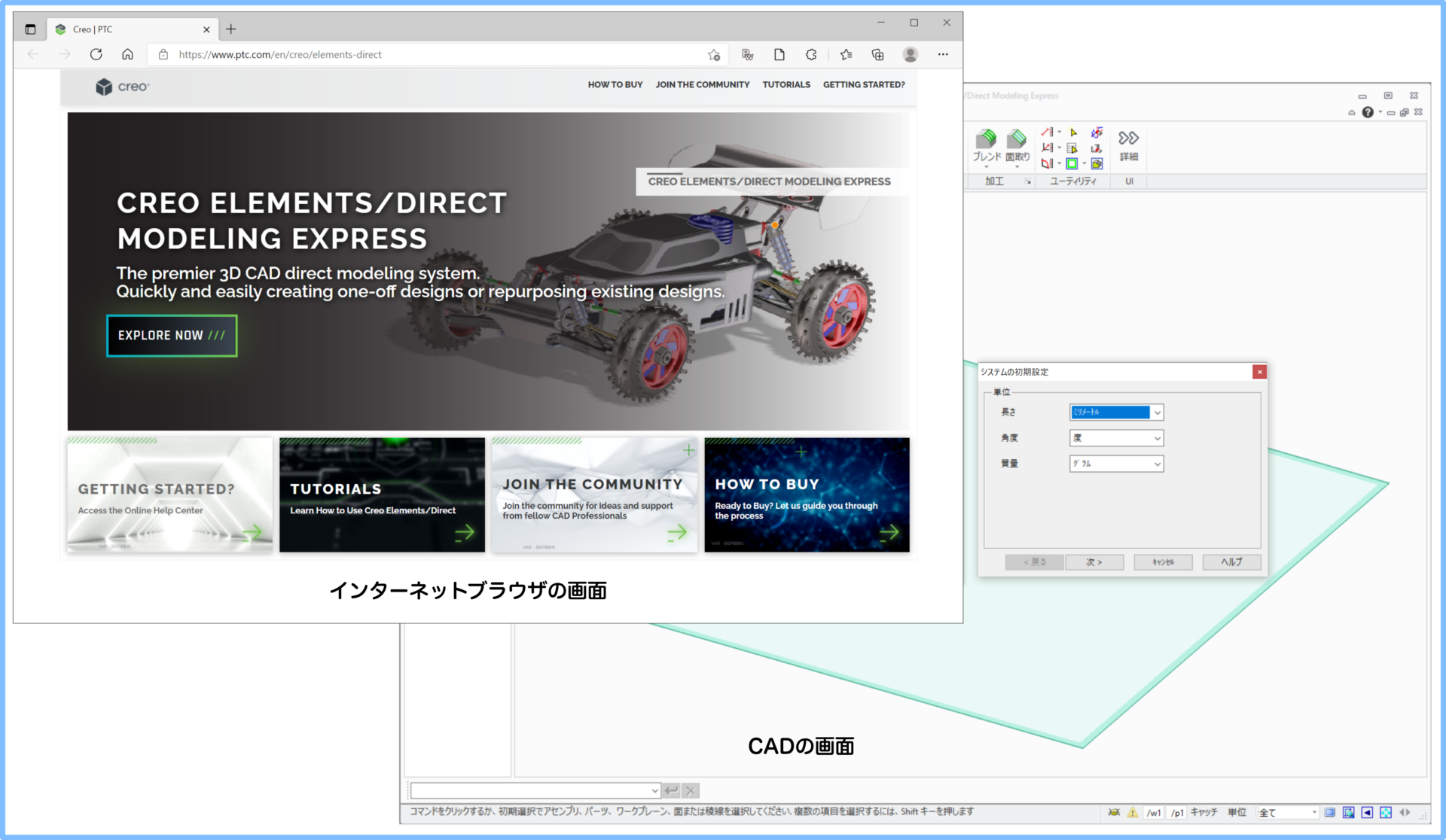Click the yellow warning icon in the status bar
This screenshot has height=840, width=1446.
[1132, 813]
